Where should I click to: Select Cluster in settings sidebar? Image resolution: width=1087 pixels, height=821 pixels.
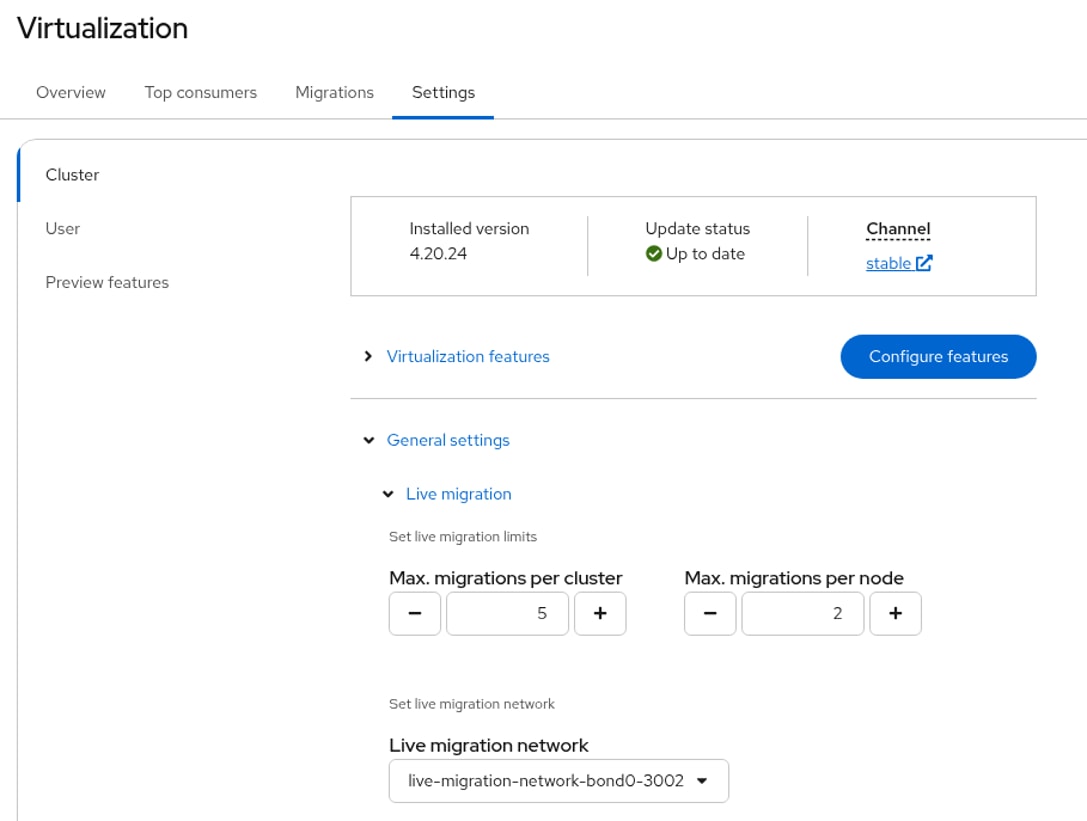(72, 175)
